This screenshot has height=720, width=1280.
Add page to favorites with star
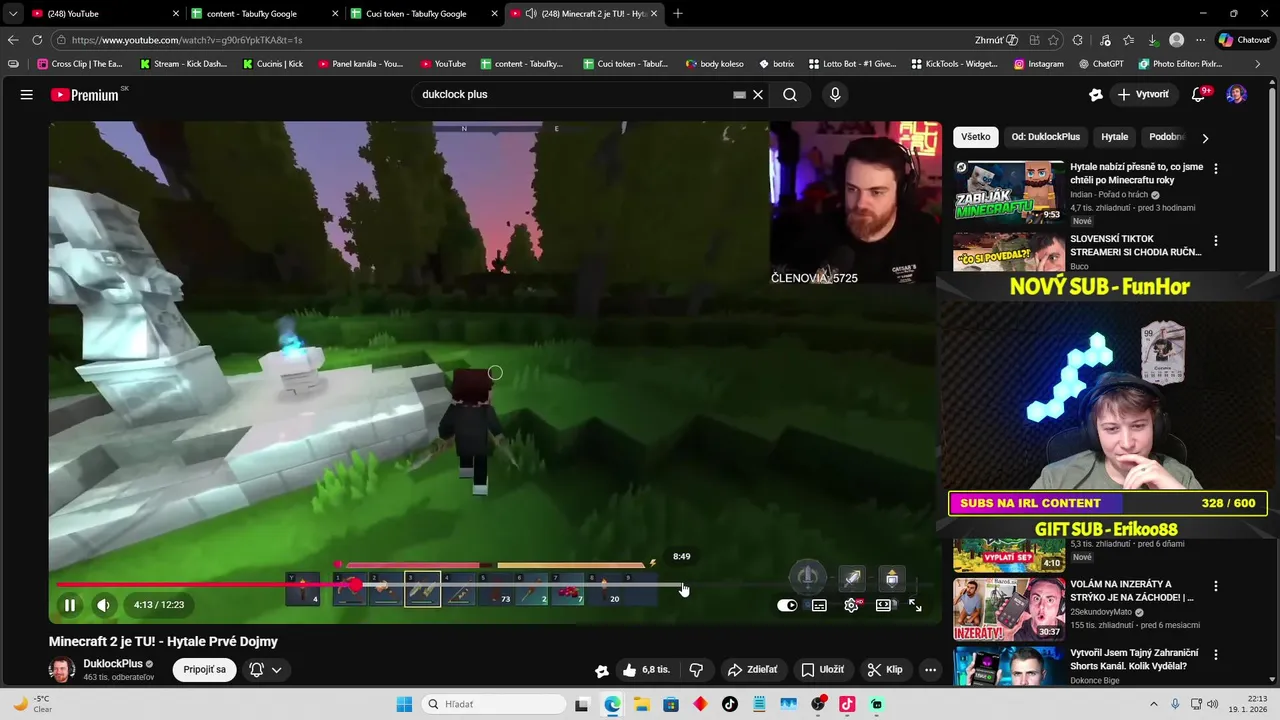click(x=1053, y=40)
